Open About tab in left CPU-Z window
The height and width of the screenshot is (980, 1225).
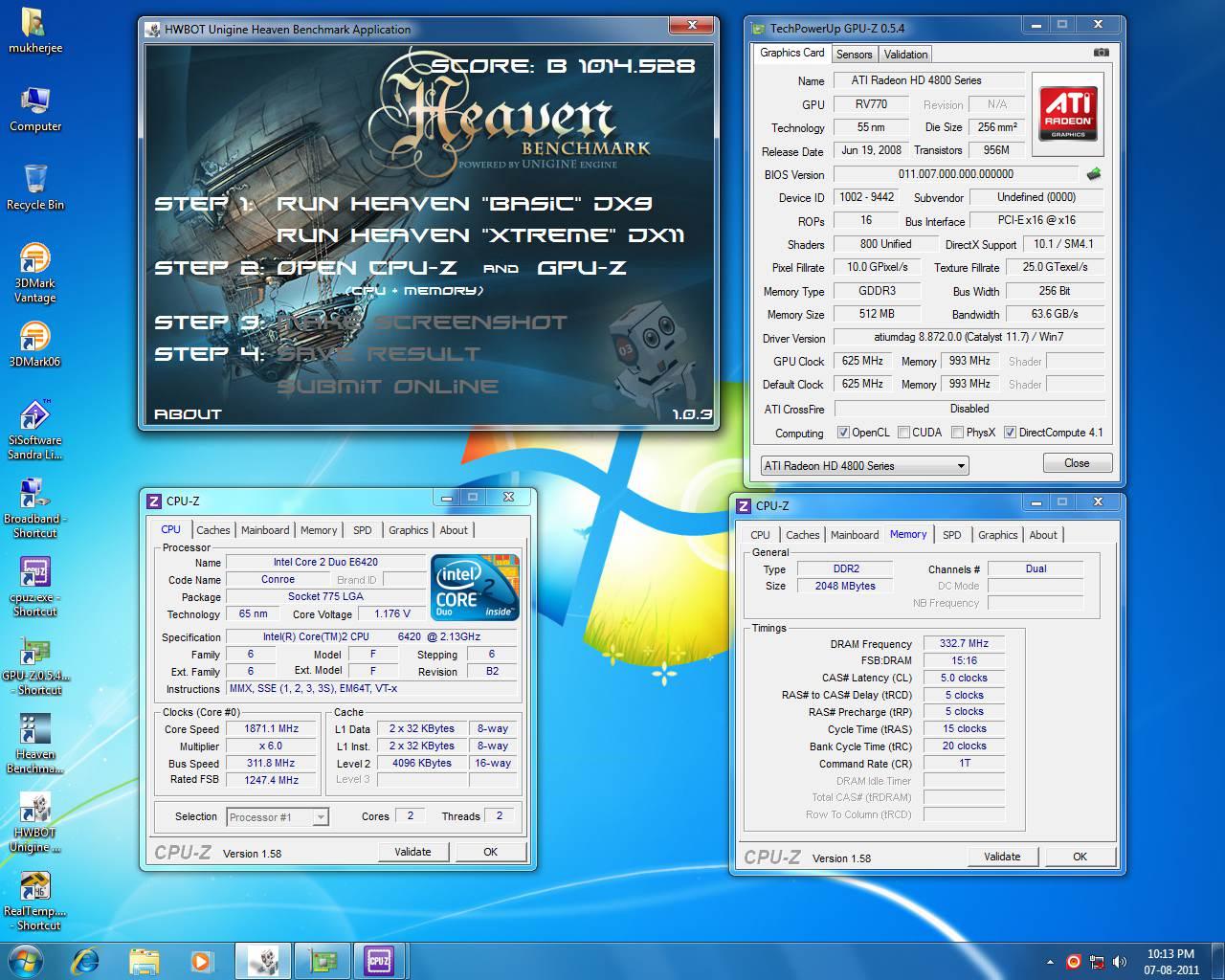point(454,530)
